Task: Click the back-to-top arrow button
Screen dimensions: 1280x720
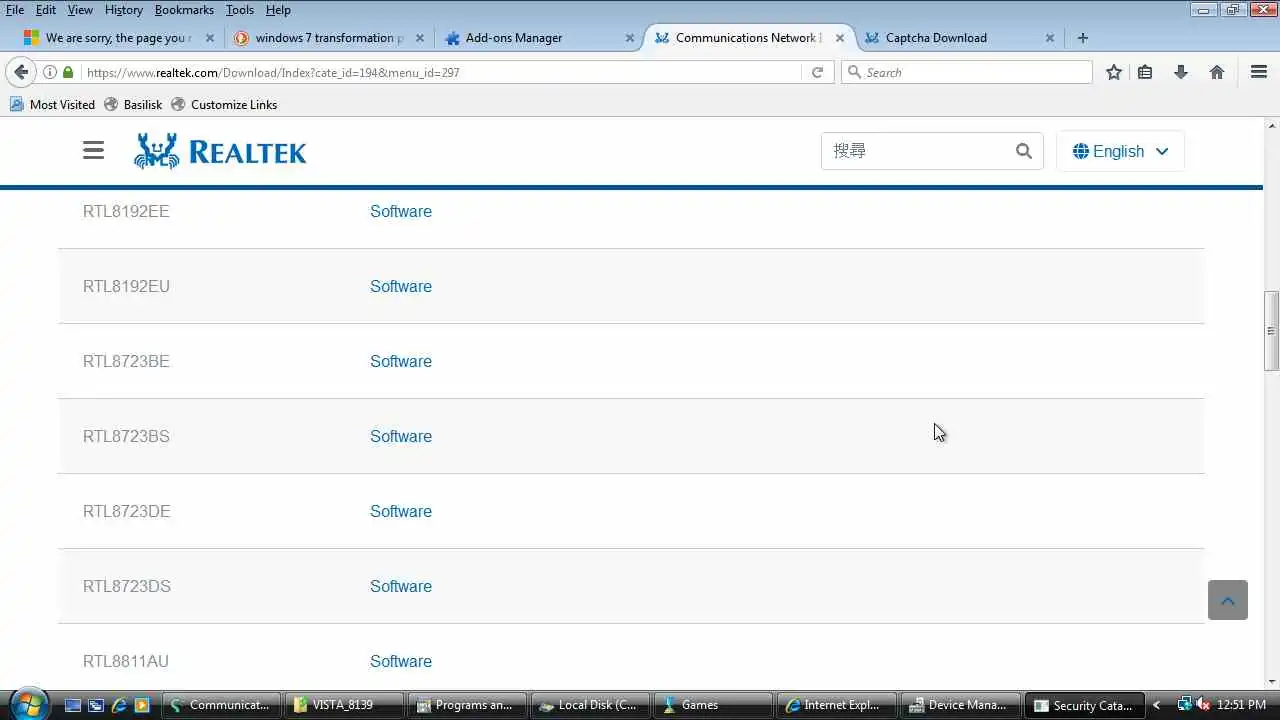Action: [x=1228, y=600]
